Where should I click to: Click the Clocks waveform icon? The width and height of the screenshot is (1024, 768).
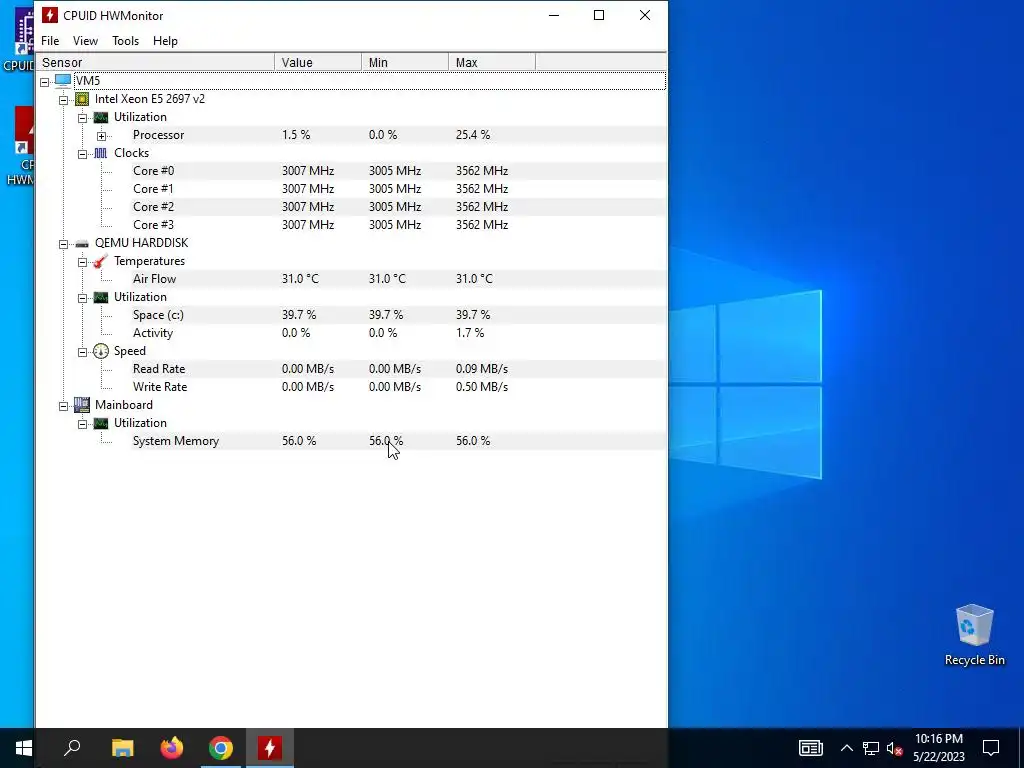101,153
